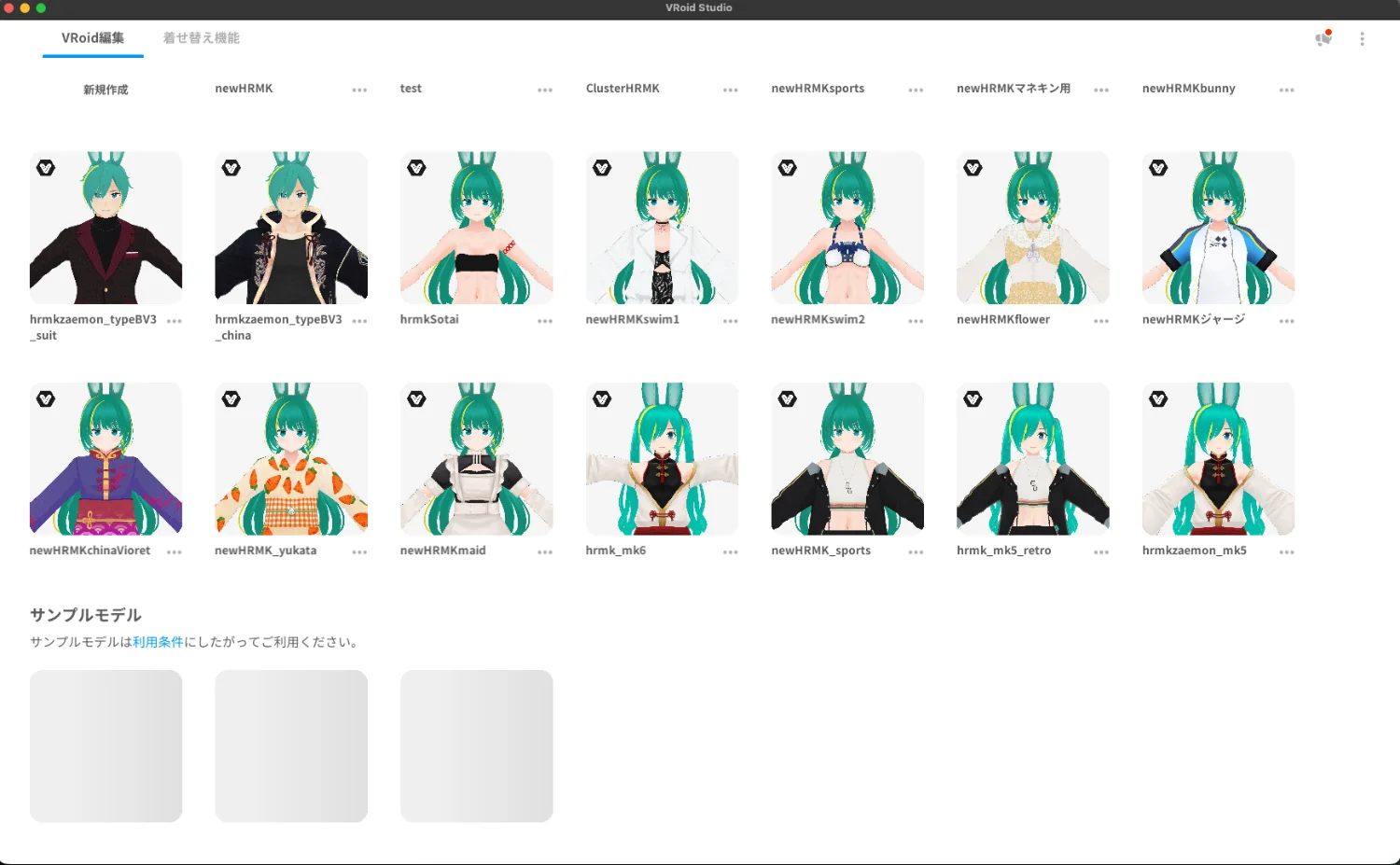The height and width of the screenshot is (865, 1400).
Task: Select the newHRMKジャージ model thumbnail
Action: click(x=1218, y=228)
